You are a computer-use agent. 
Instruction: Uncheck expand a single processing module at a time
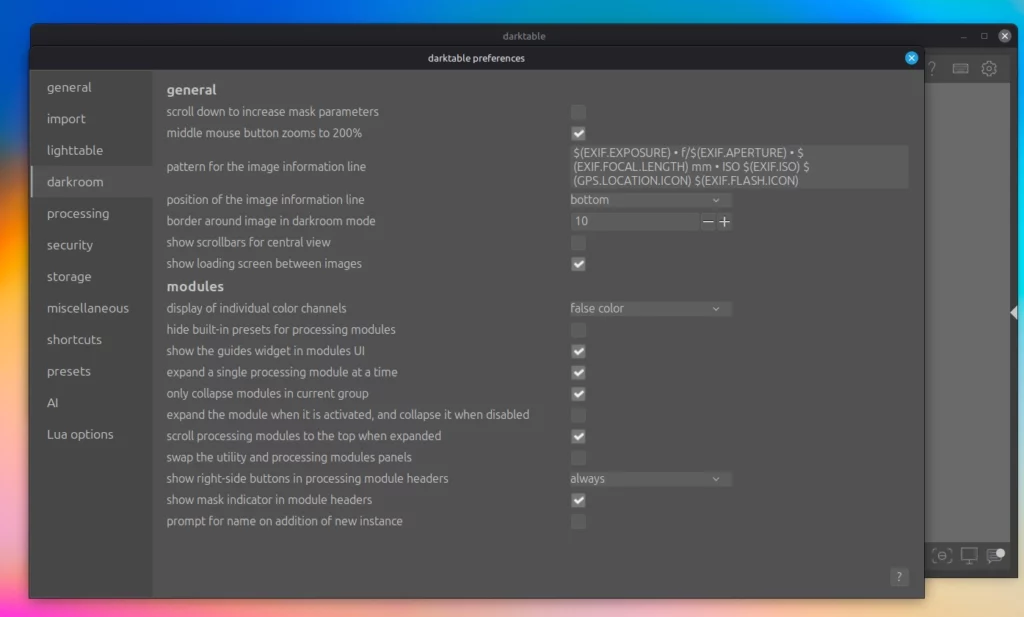coord(578,373)
